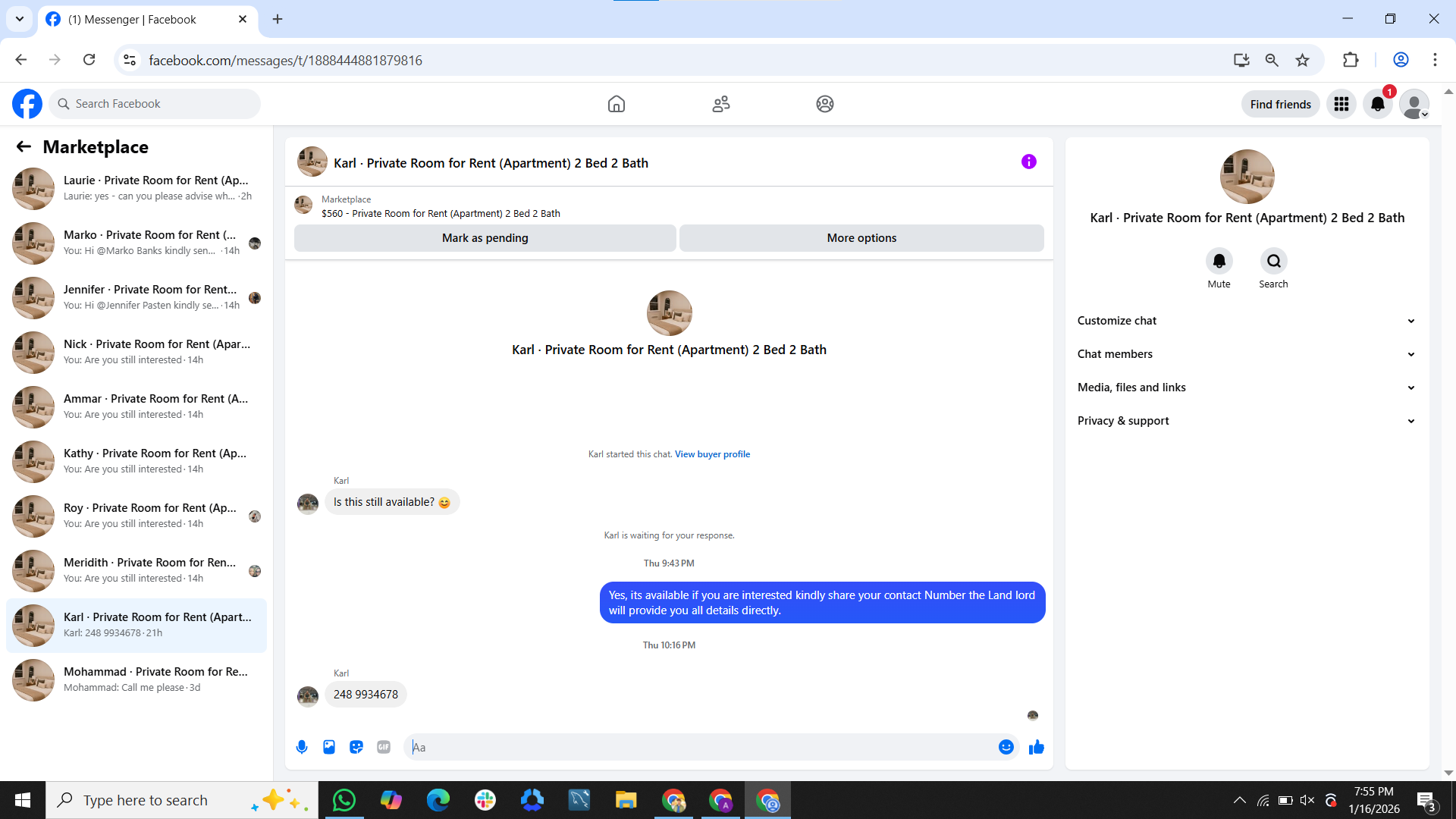The height and width of the screenshot is (819, 1456).
Task: Mute this conversation with bell icon
Action: [x=1219, y=262]
